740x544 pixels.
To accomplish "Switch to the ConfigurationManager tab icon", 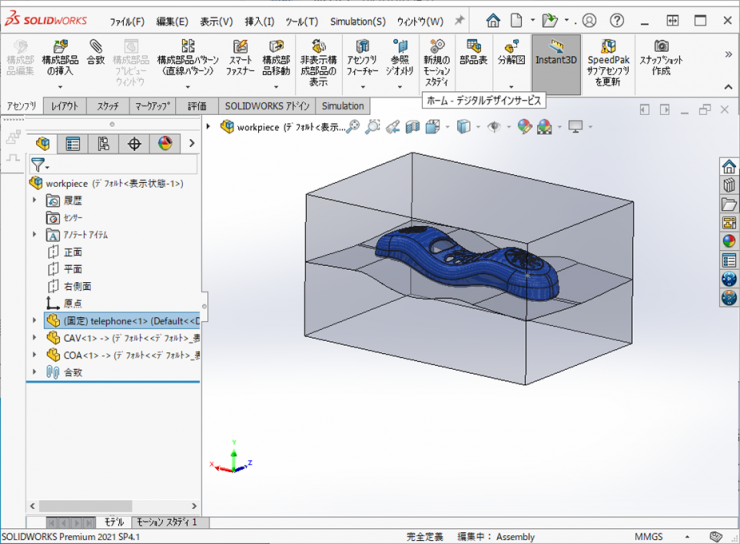I will click(x=103, y=144).
